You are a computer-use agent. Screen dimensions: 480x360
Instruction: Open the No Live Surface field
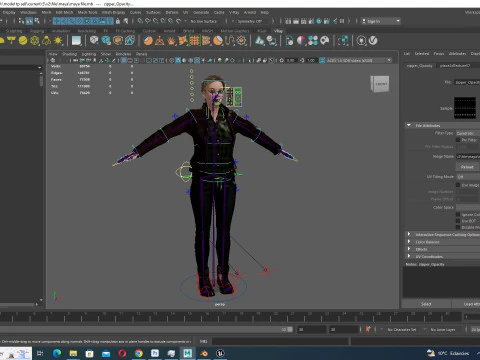pos(204,21)
